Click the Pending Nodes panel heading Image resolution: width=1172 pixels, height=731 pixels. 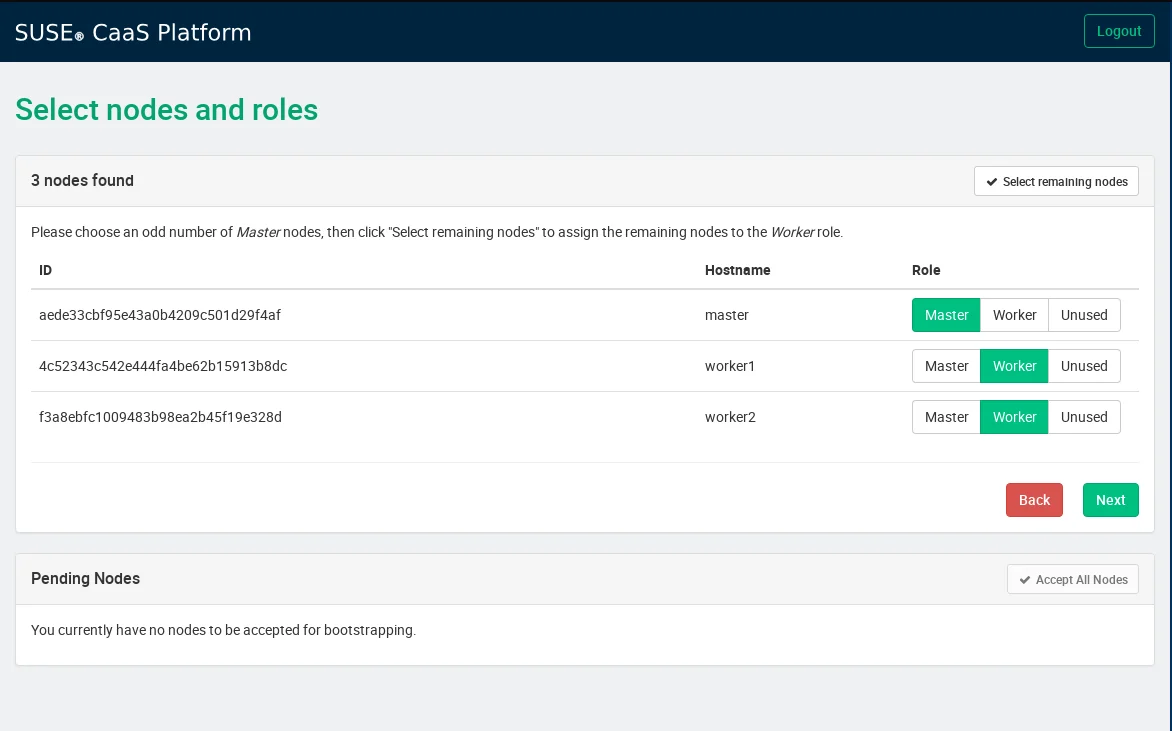pyautogui.click(x=86, y=579)
